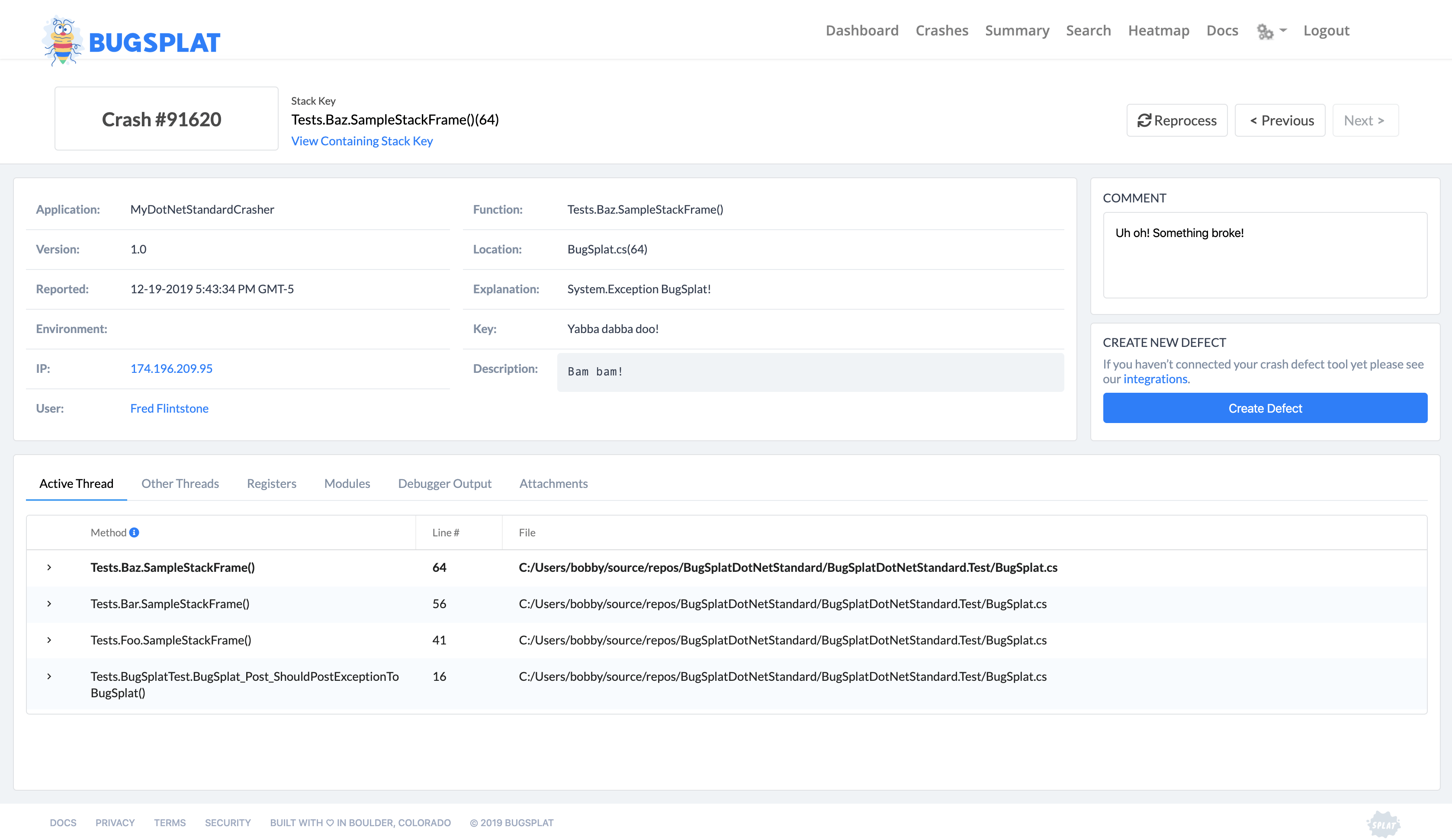Click the key value Yabba dabba doo!
This screenshot has width=1452, height=840.
[x=613, y=329]
